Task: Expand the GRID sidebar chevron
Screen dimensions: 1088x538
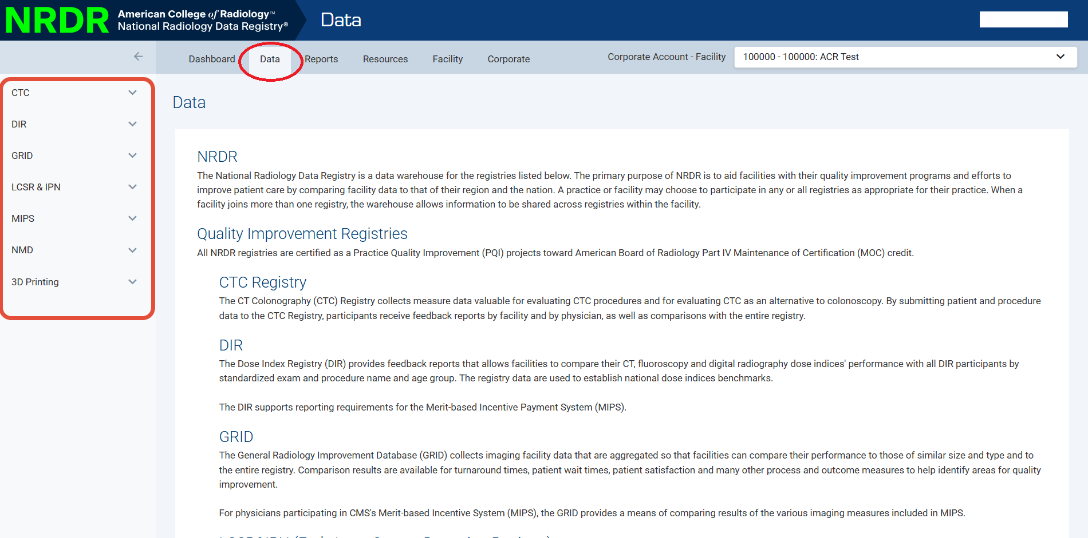Action: [133, 155]
